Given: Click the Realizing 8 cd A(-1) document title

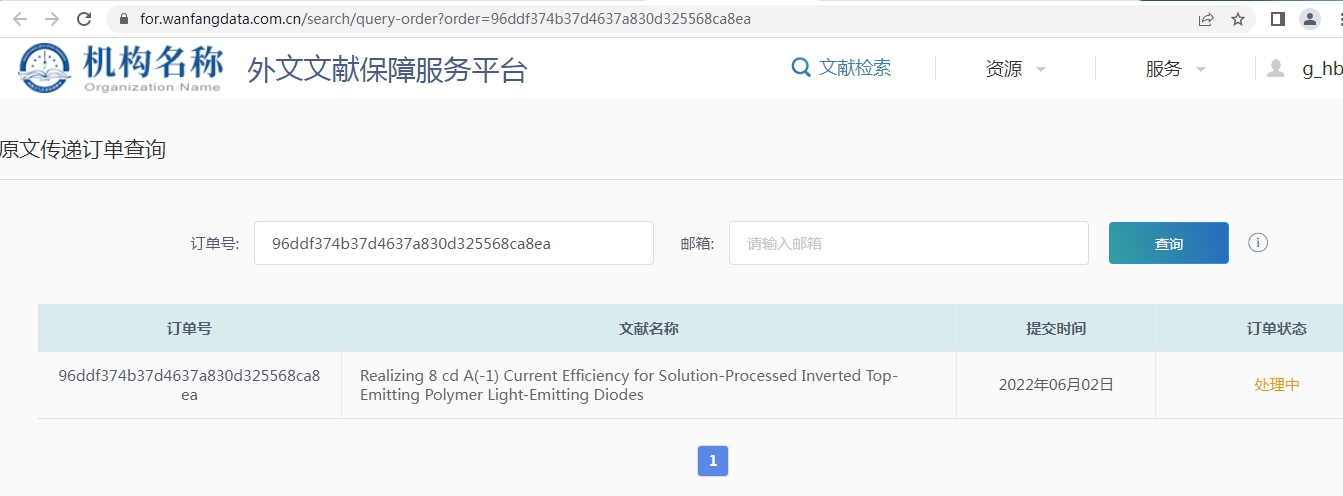Looking at the screenshot, I should pyautogui.click(x=629, y=385).
